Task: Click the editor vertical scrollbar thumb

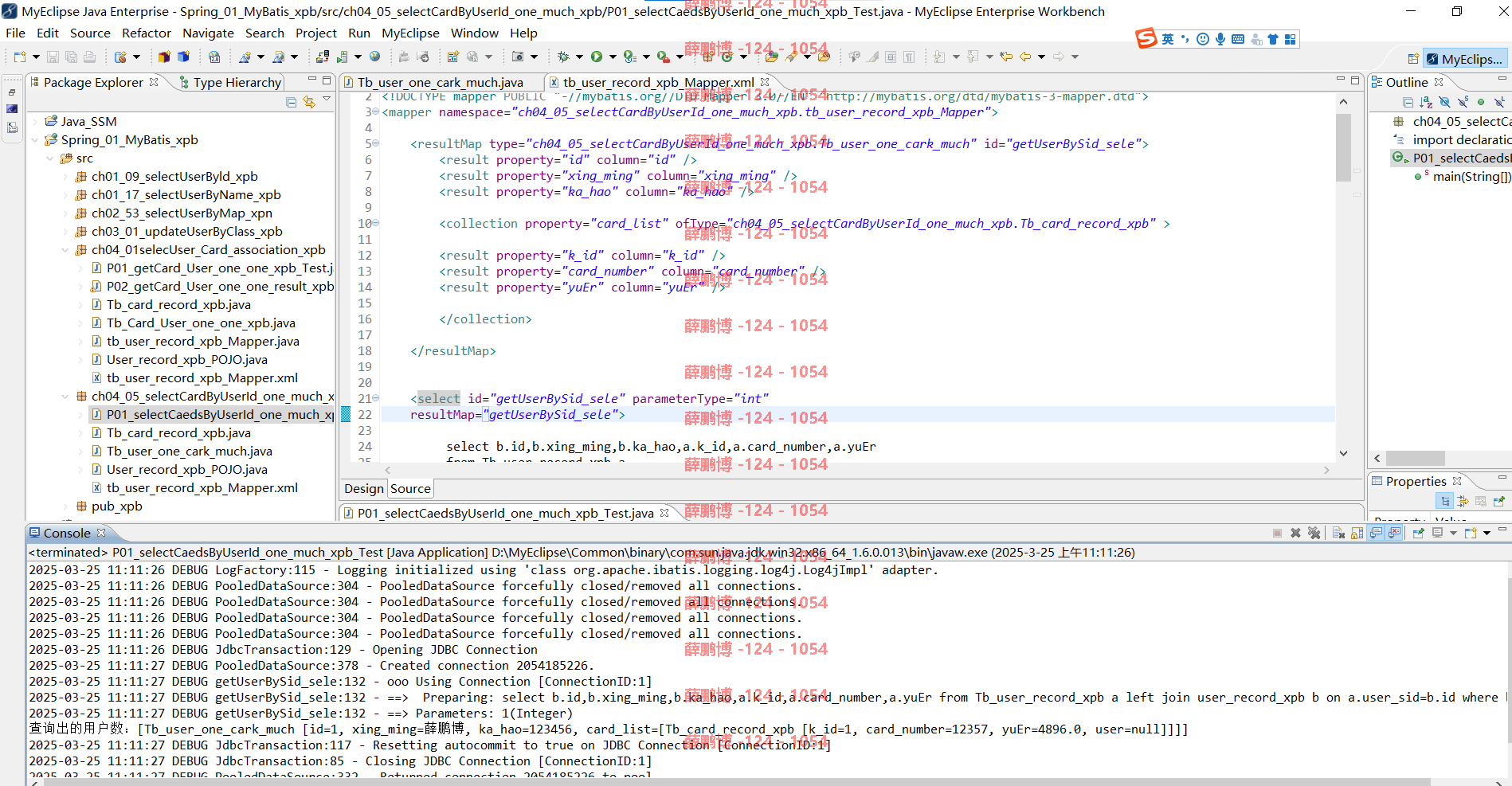Action: [x=1343, y=147]
